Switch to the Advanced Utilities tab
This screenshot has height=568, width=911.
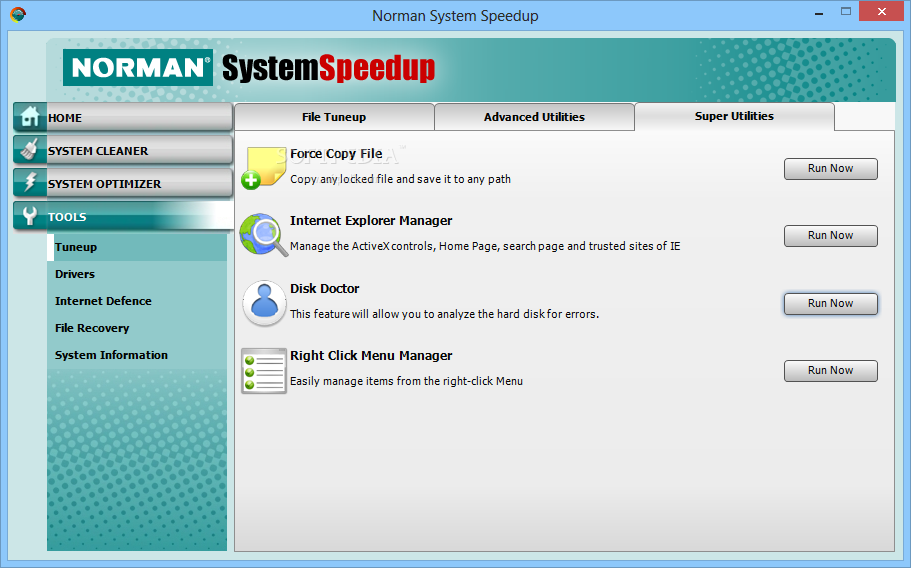pyautogui.click(x=534, y=117)
